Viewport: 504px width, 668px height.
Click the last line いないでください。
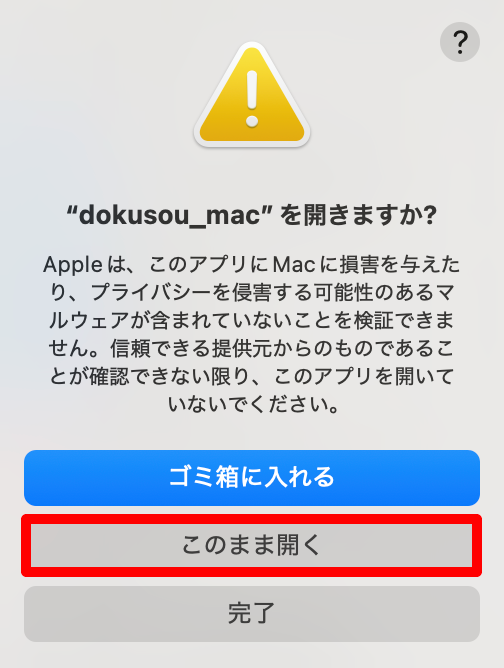pos(254,404)
